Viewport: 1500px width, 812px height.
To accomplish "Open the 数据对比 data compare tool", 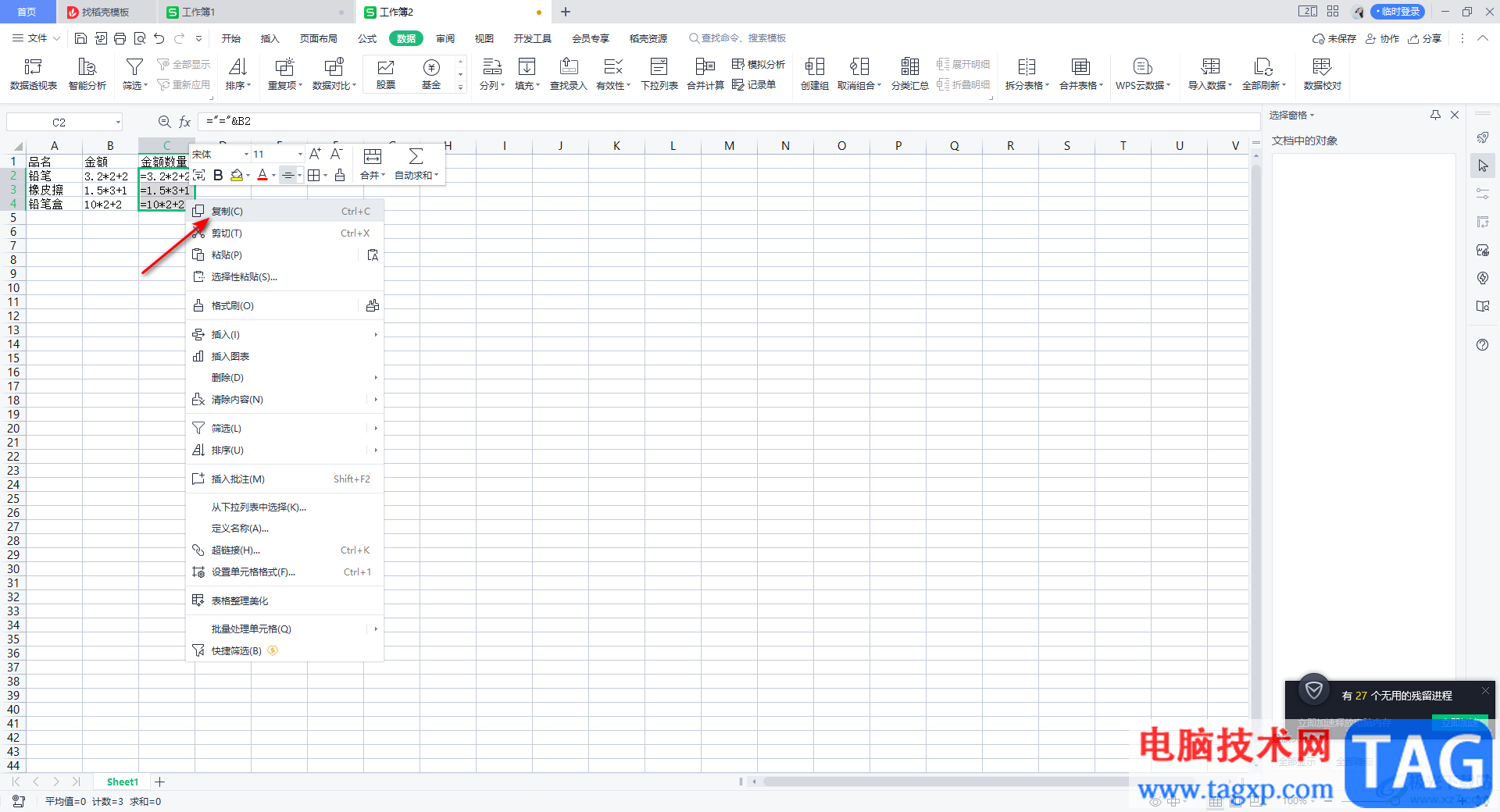I will click(x=334, y=74).
